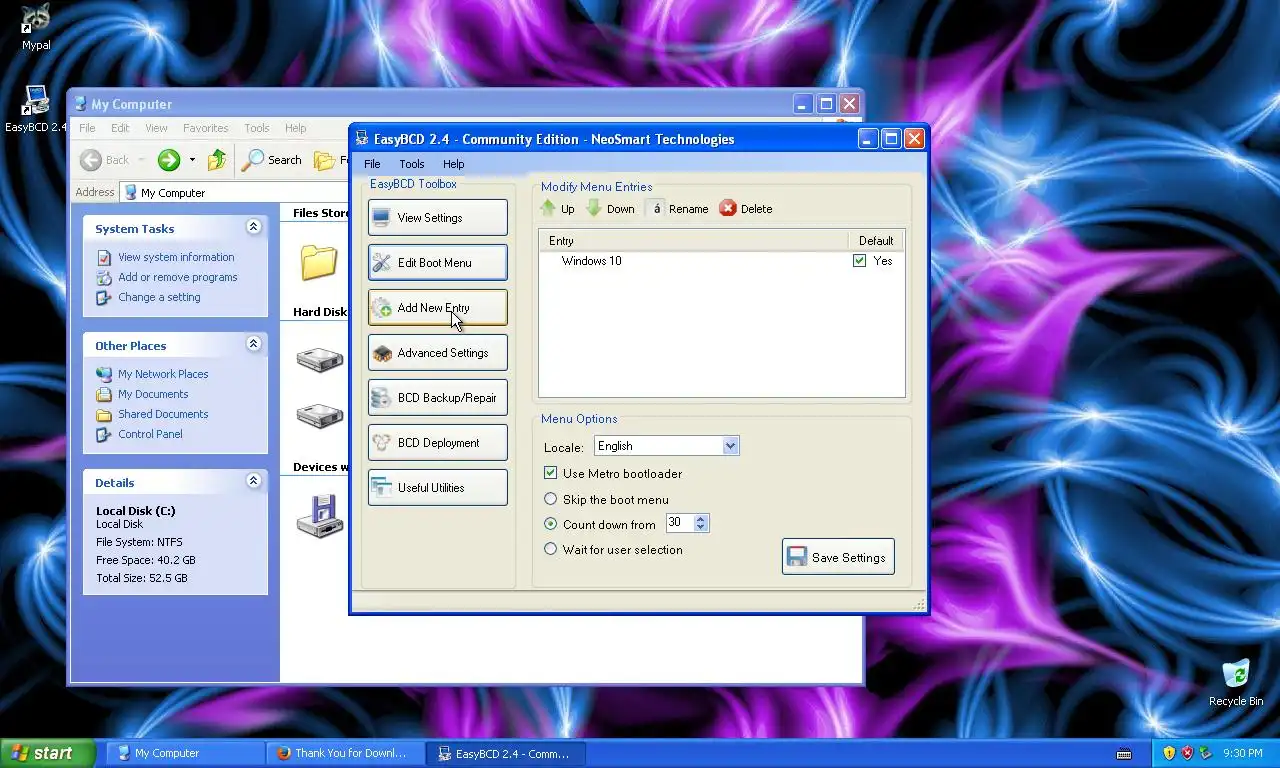Switch to My Computer taskbar button
The height and width of the screenshot is (768, 1280).
point(184,753)
